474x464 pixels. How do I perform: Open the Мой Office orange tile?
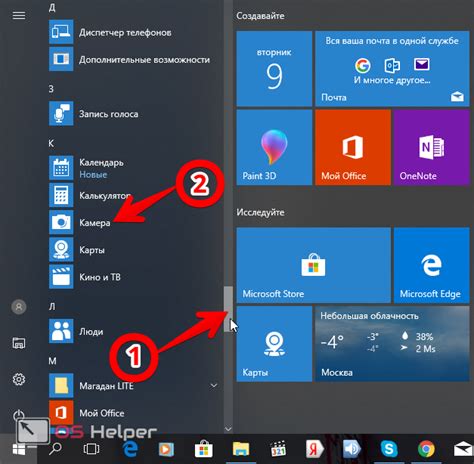[353, 147]
